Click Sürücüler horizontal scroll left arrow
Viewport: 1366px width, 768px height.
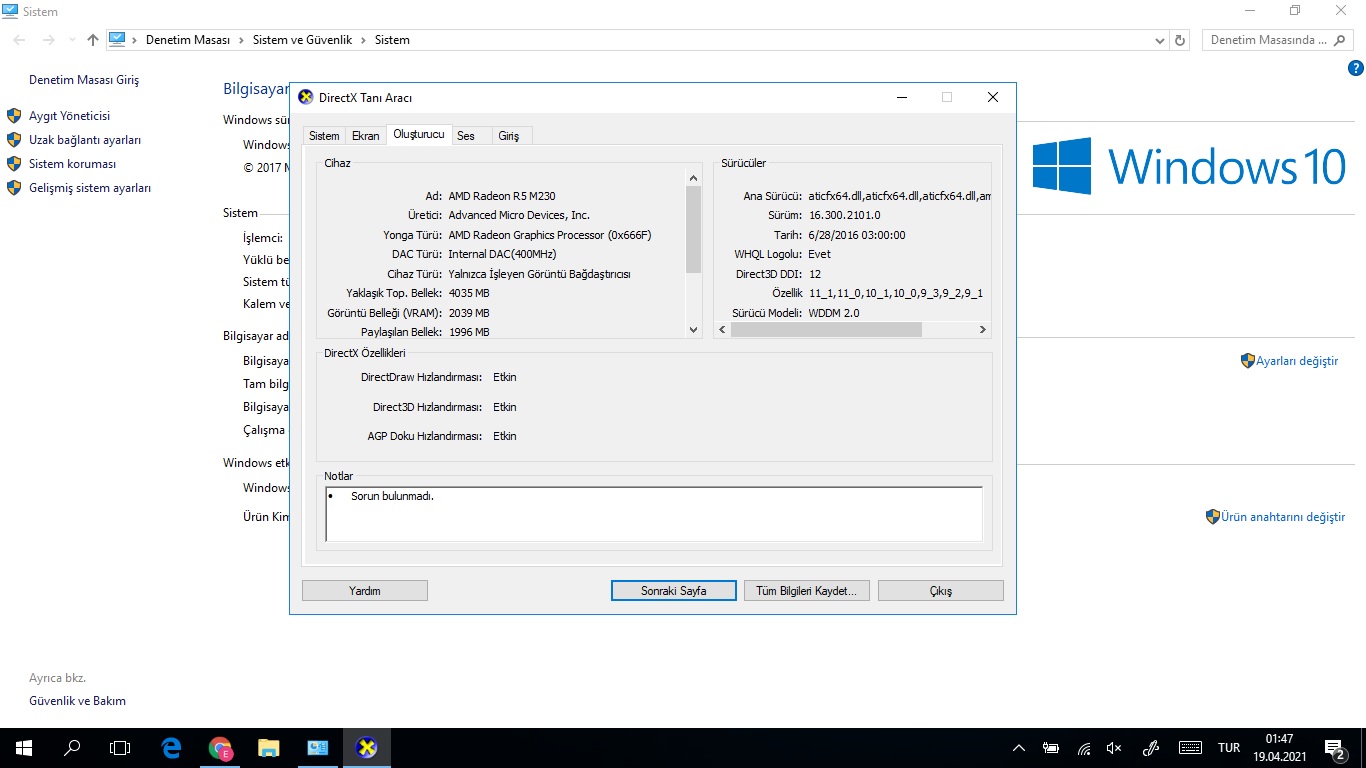[x=723, y=329]
